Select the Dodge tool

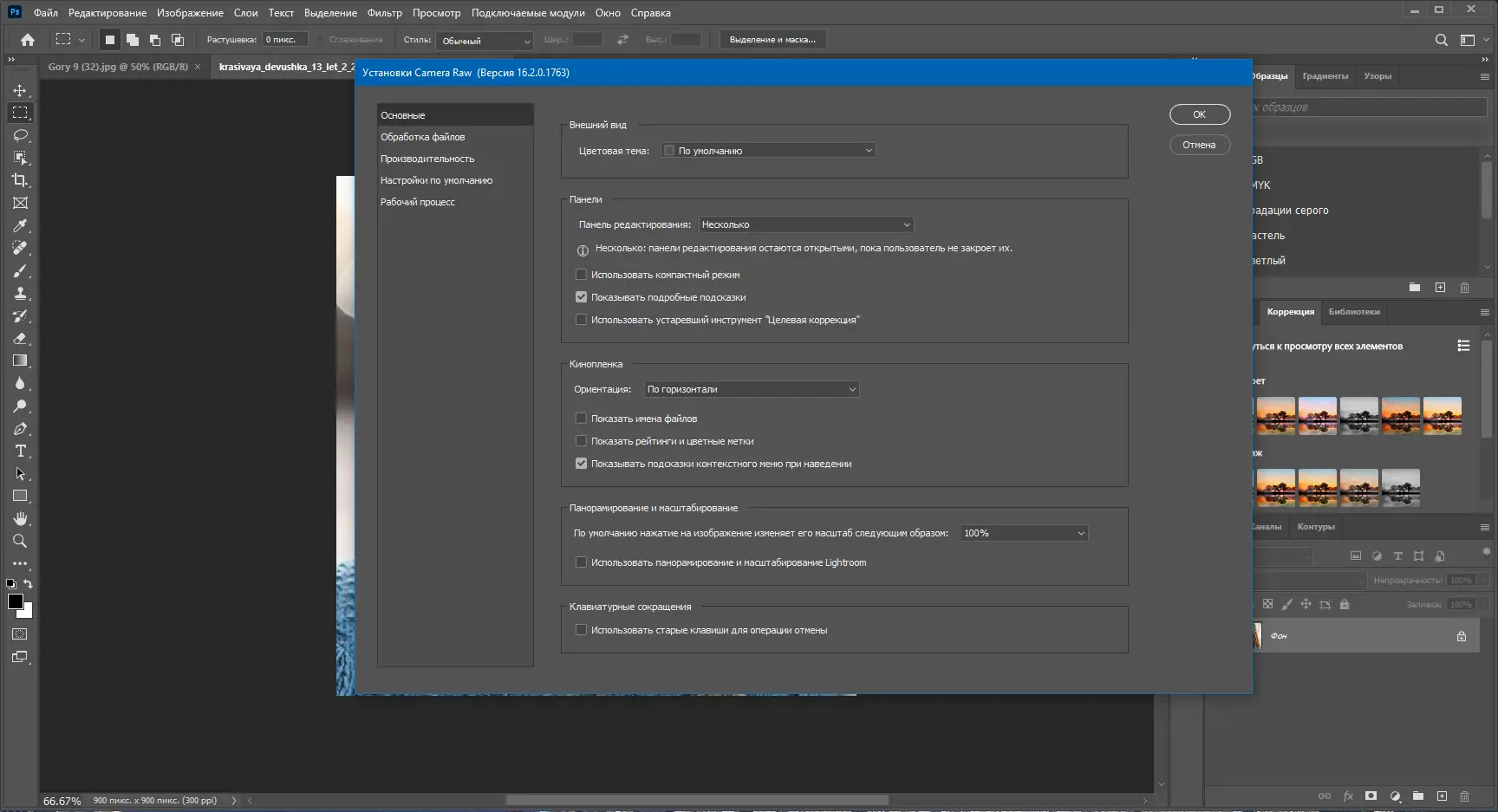(x=20, y=406)
